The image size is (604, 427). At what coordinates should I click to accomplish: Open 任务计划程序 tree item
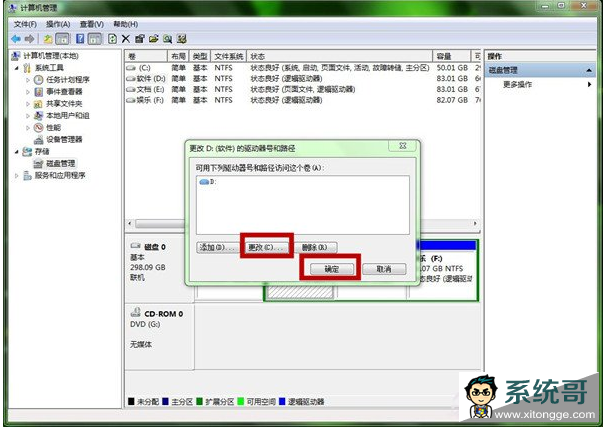pos(68,80)
